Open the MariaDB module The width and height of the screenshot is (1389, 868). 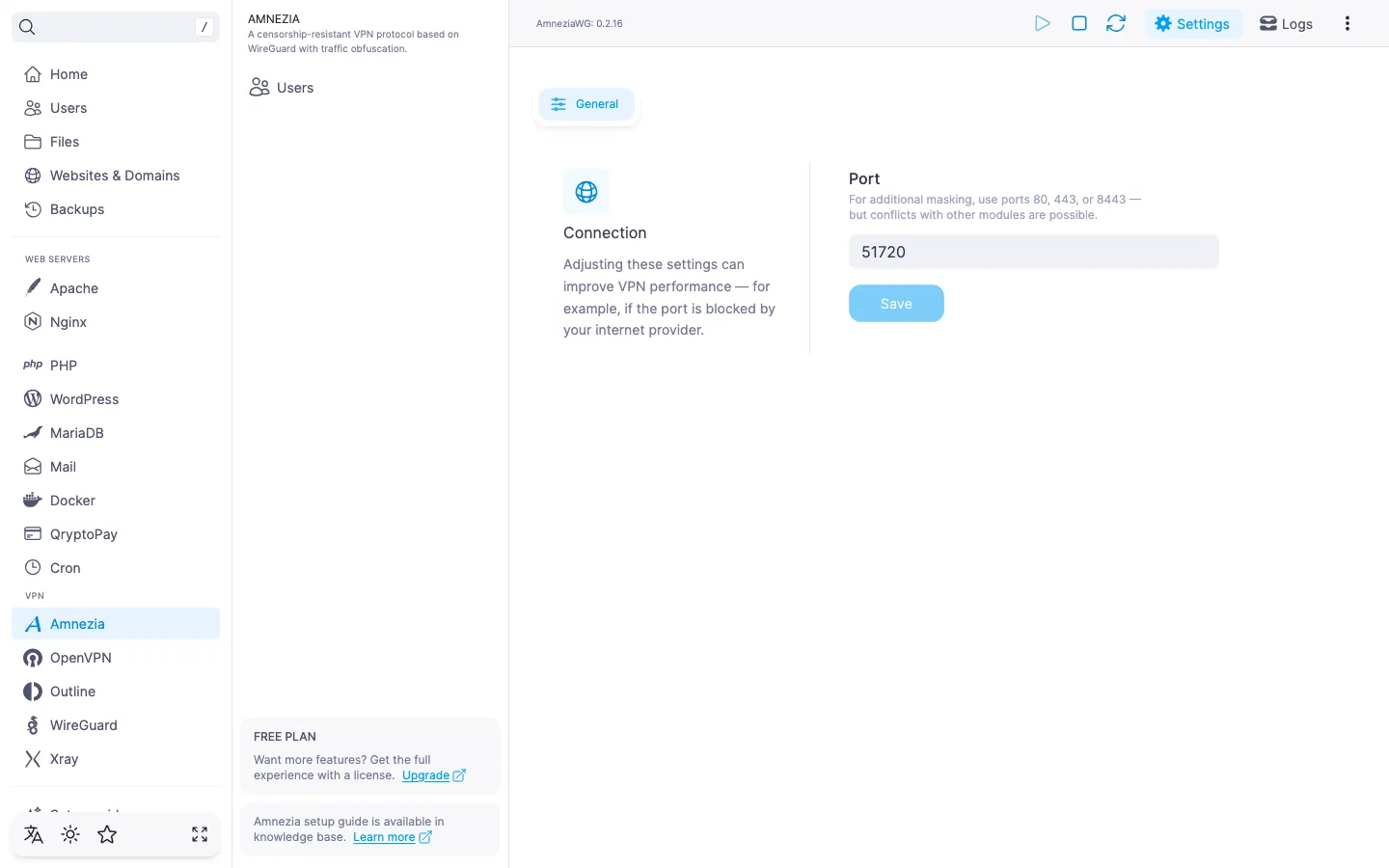point(116,433)
